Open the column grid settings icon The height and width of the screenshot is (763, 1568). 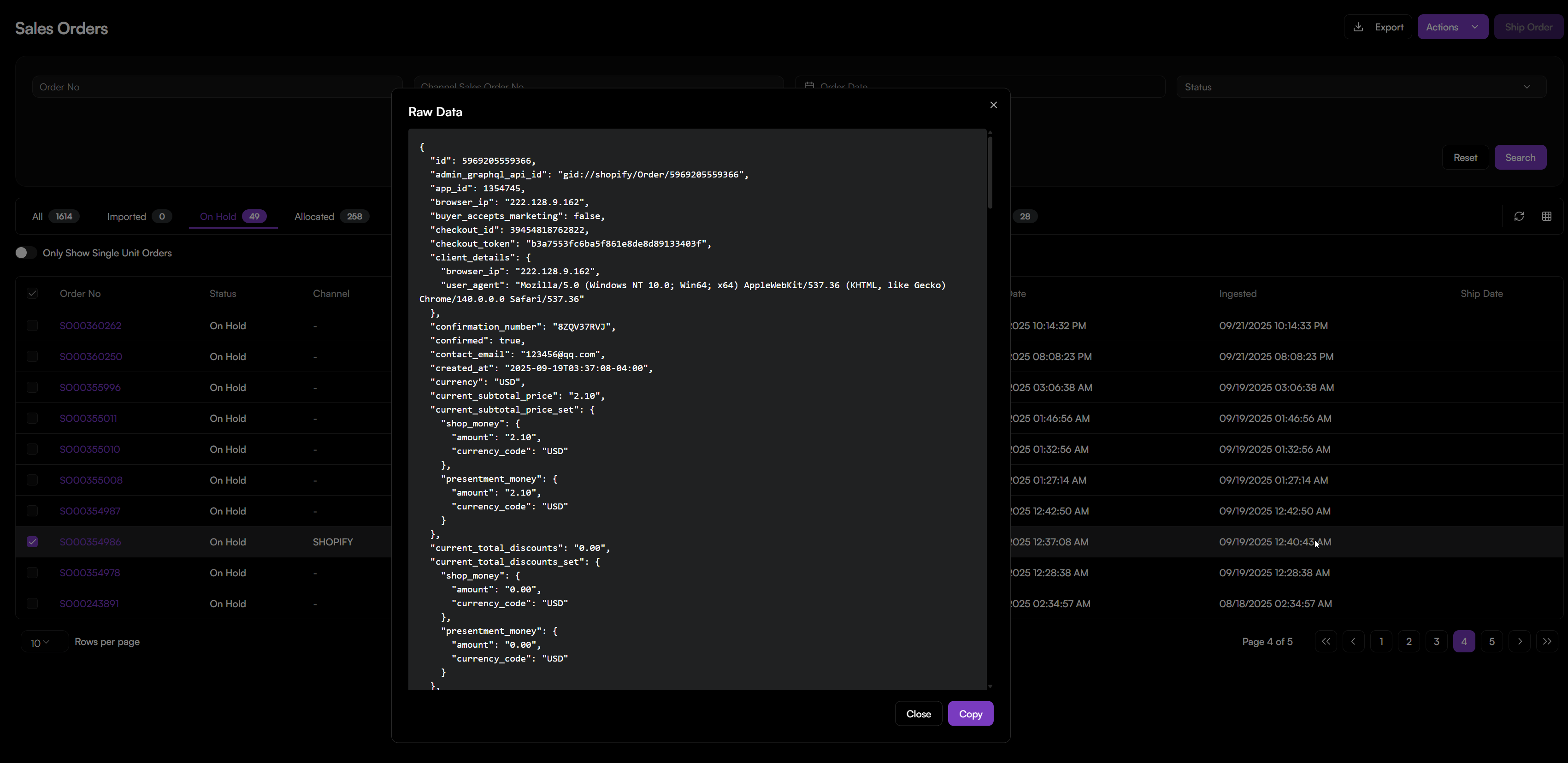pos(1546,216)
